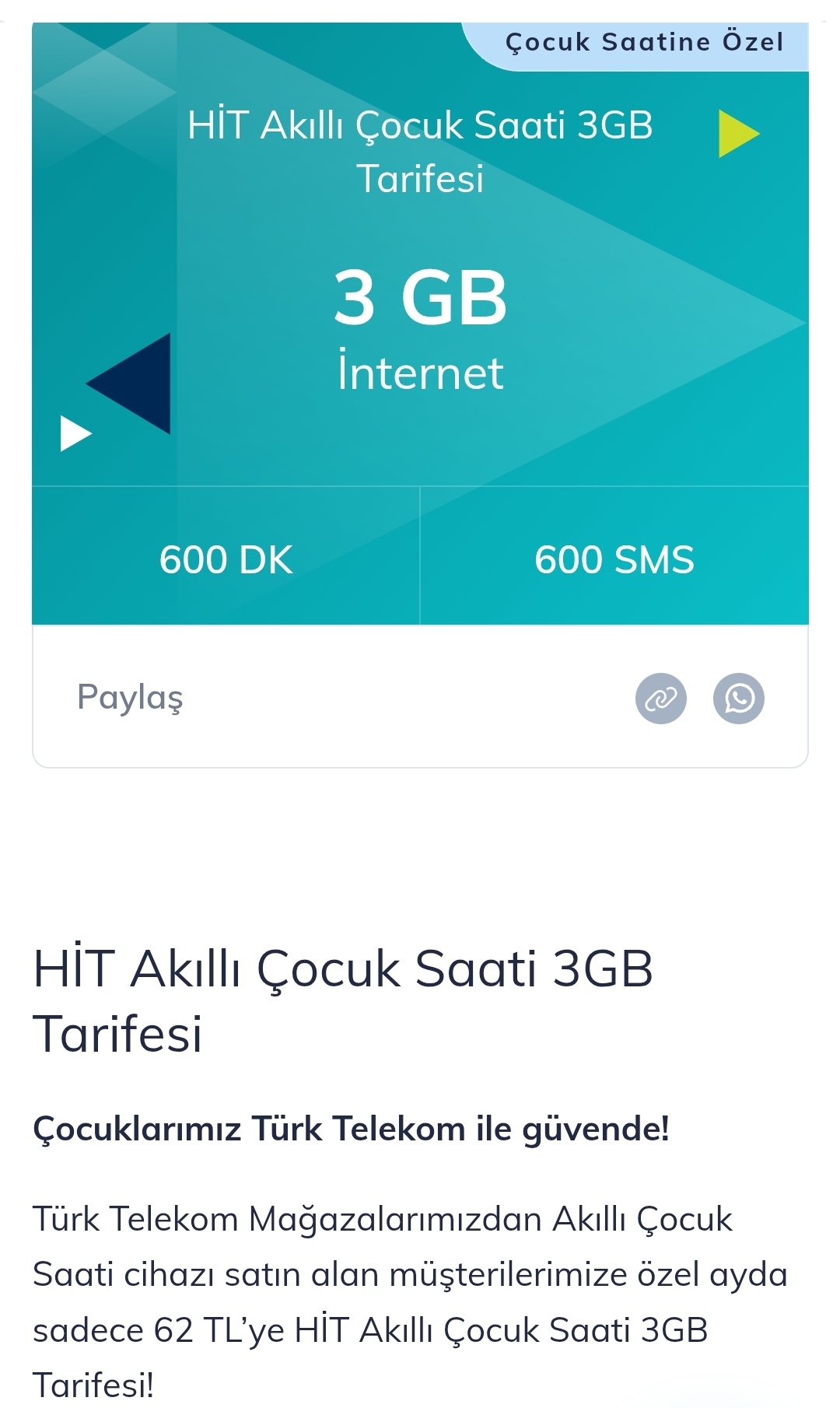The height and width of the screenshot is (1408, 840).
Task: Select the 600 DK minutes cell
Action: point(226,559)
